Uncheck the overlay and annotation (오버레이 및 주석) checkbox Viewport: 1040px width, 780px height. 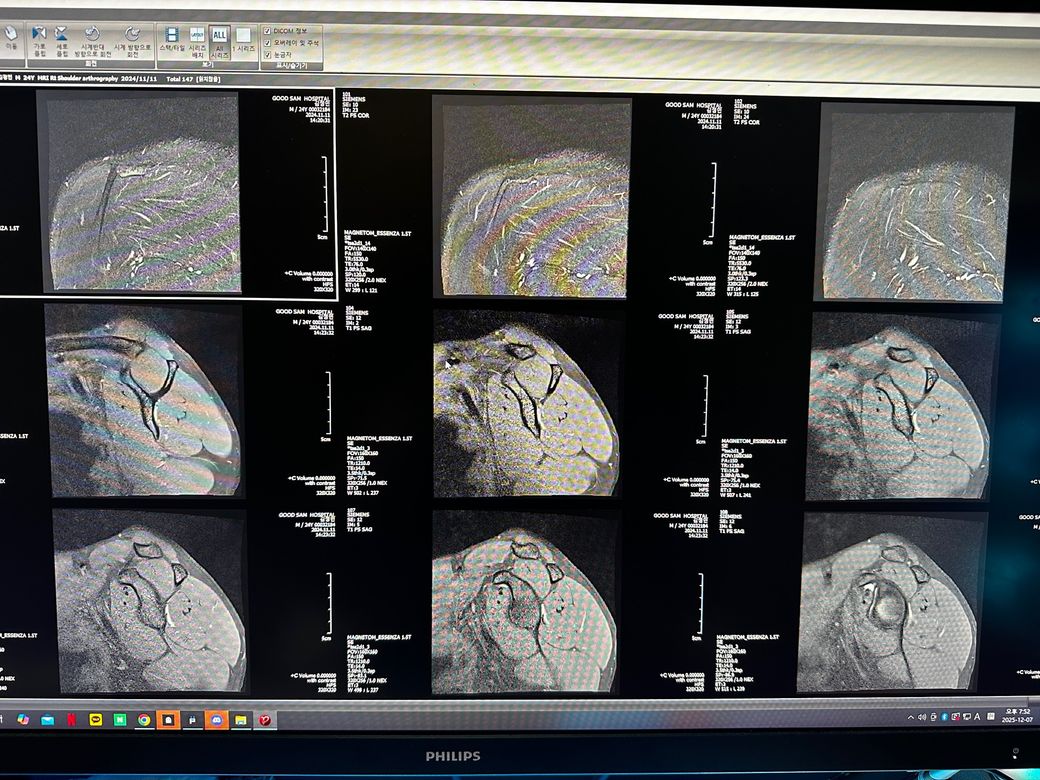coord(267,43)
